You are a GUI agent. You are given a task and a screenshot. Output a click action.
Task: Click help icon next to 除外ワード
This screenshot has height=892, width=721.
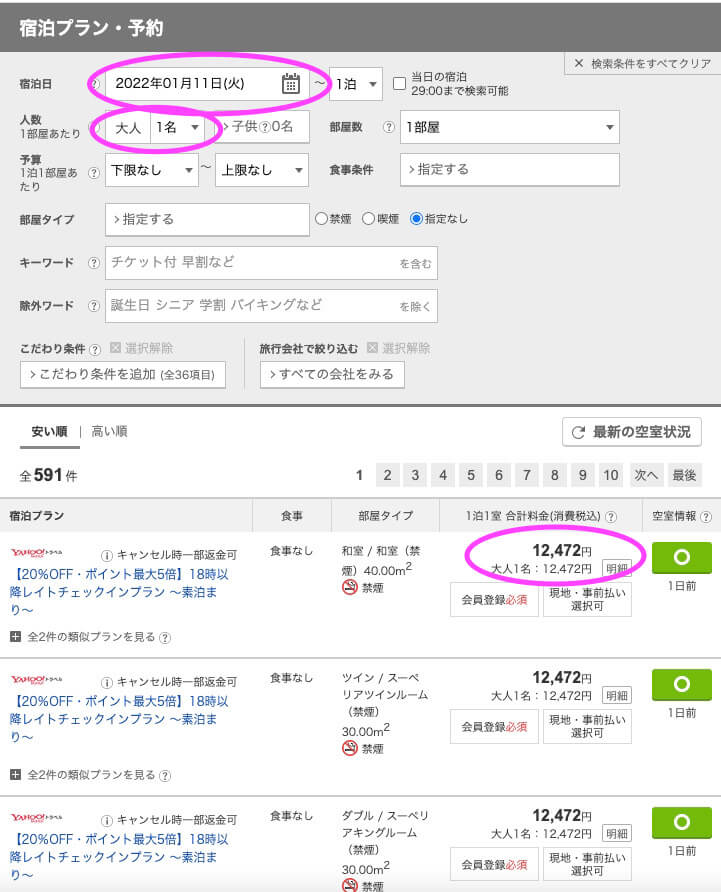[94, 306]
